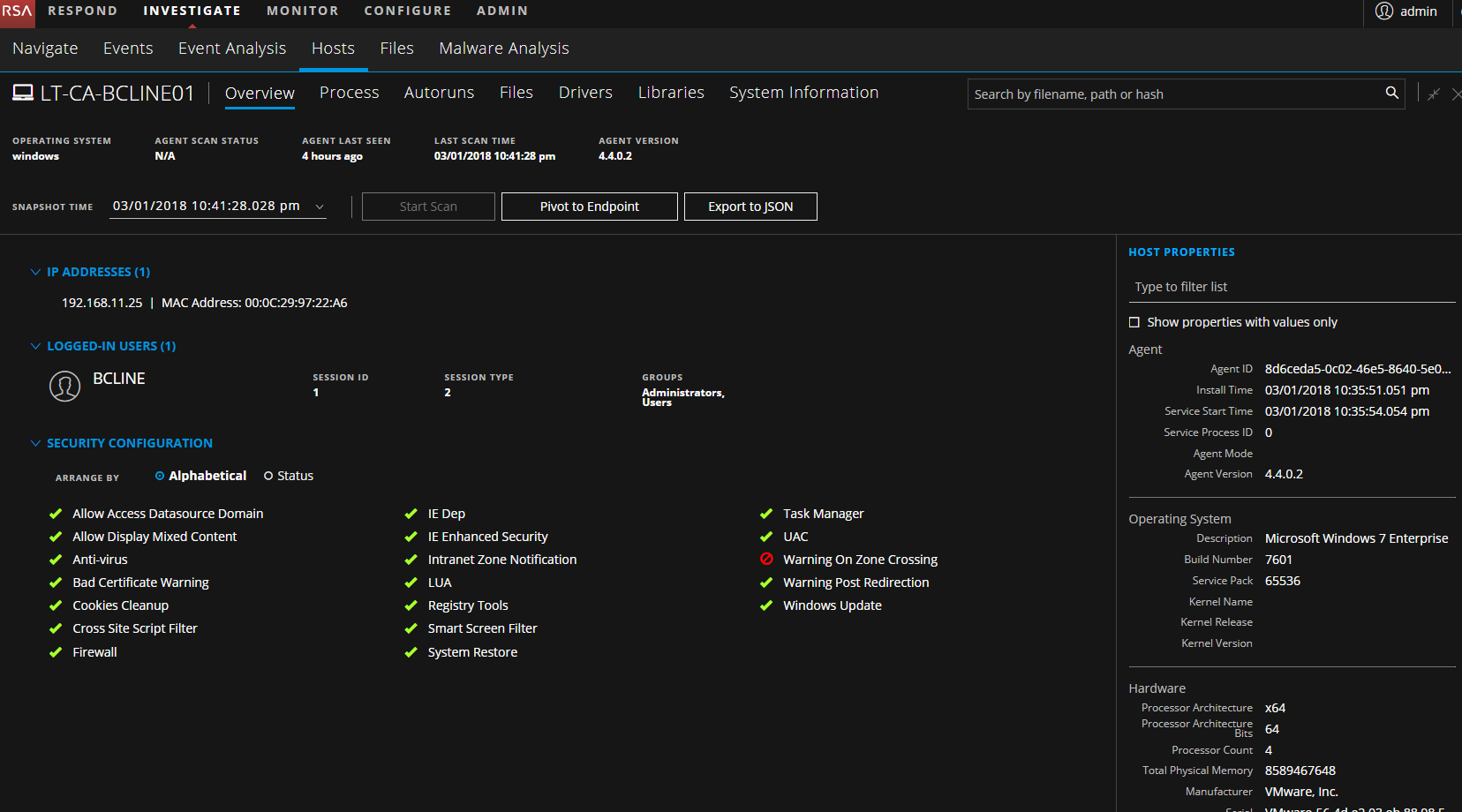Open the Malware Analysis menu item
The width and height of the screenshot is (1462, 812).
click(x=503, y=49)
